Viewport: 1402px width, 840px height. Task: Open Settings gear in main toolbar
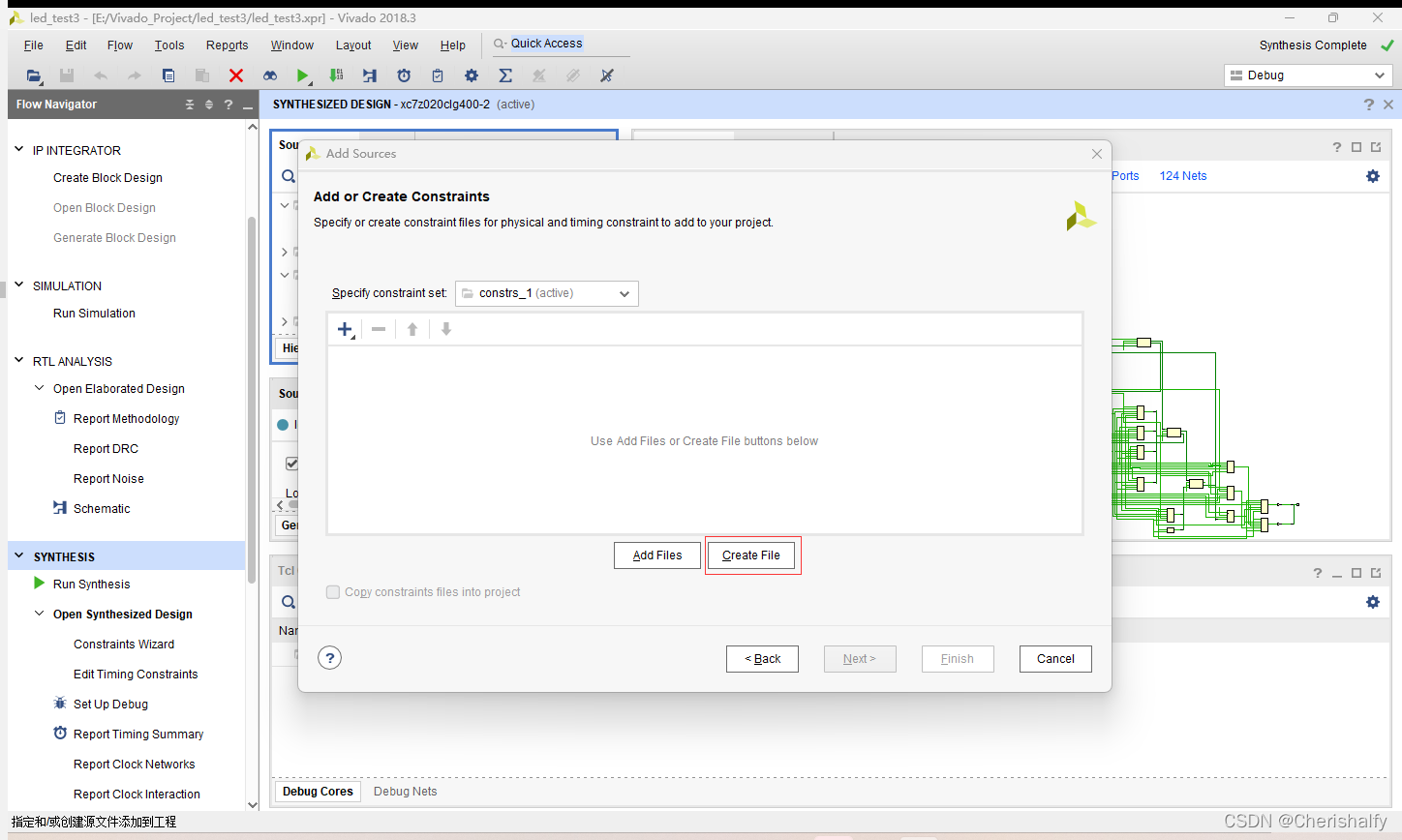(x=472, y=75)
